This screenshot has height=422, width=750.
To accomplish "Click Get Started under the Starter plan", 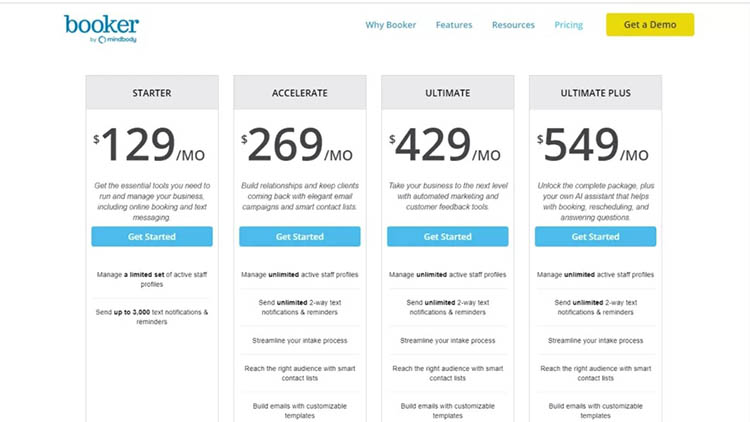I will pos(152,236).
